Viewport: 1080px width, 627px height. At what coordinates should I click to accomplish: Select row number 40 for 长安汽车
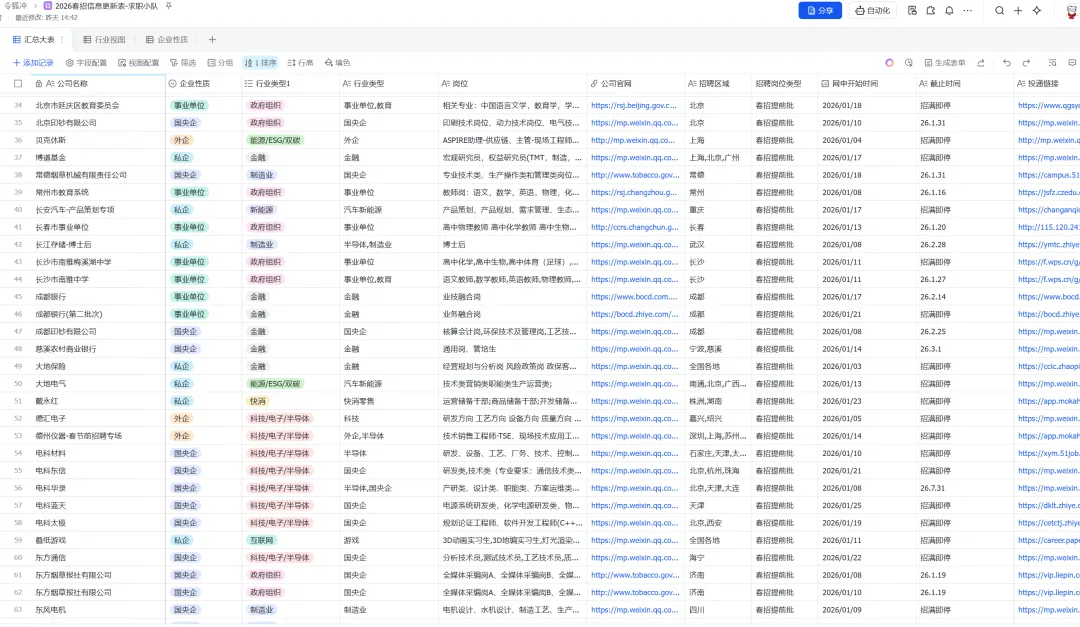pyautogui.click(x=18, y=209)
